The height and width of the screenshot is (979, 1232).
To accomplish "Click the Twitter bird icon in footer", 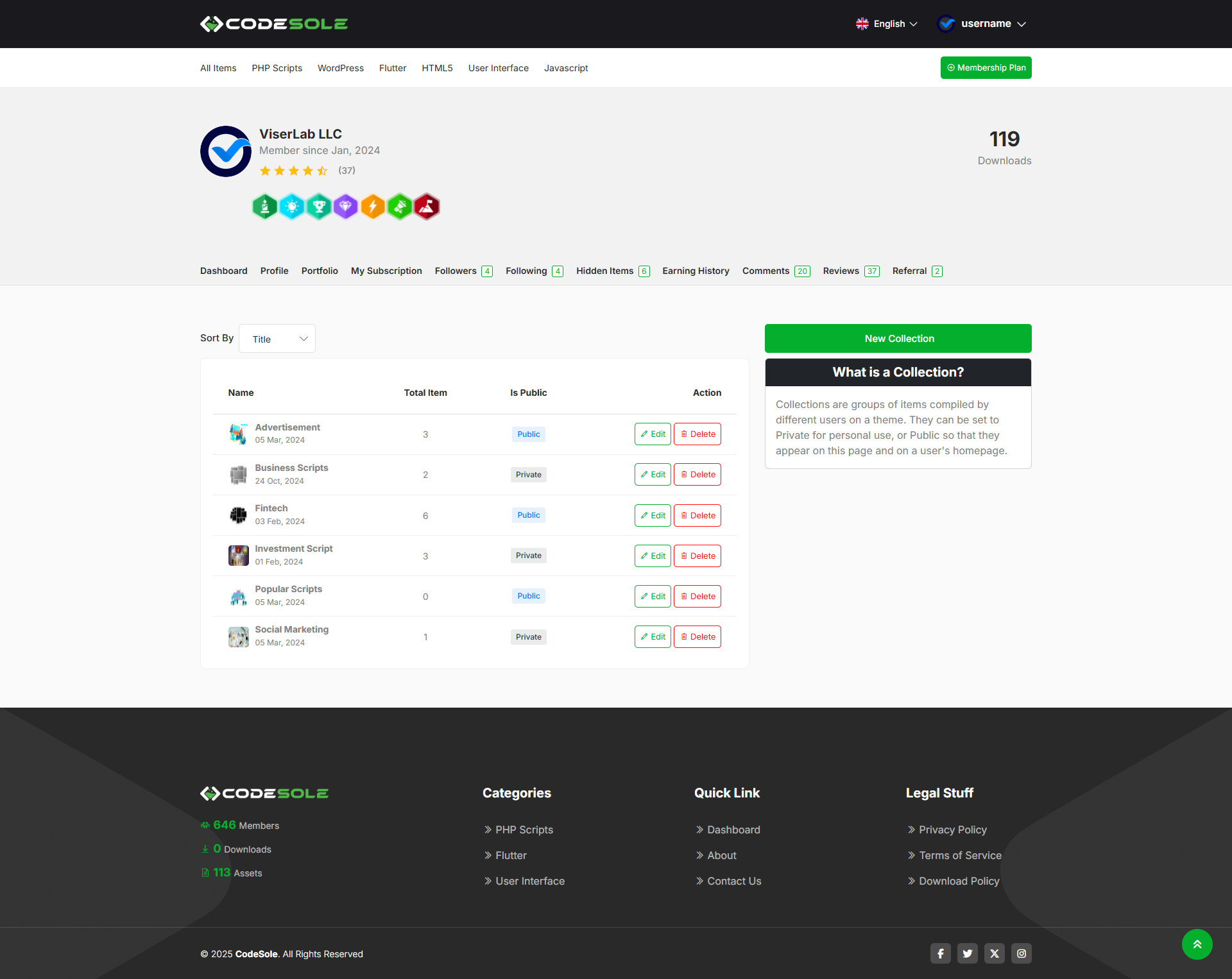I will [x=967, y=953].
